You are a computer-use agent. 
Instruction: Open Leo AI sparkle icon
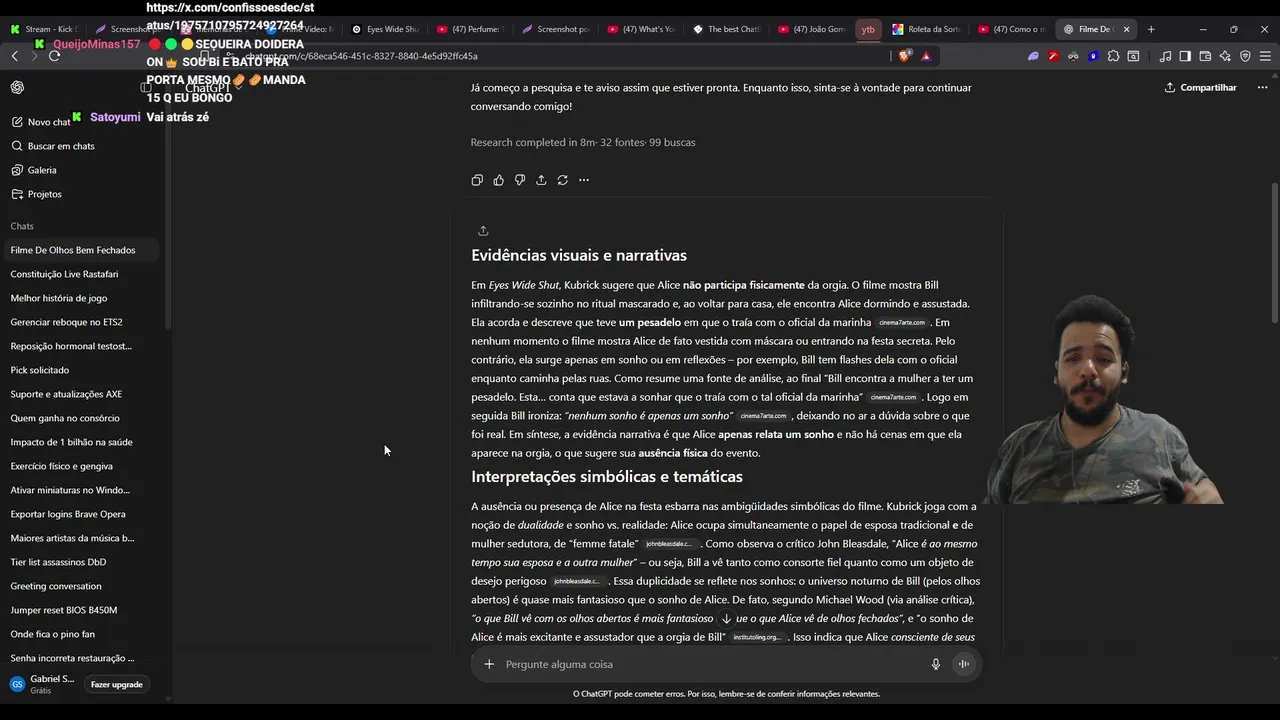1225,56
